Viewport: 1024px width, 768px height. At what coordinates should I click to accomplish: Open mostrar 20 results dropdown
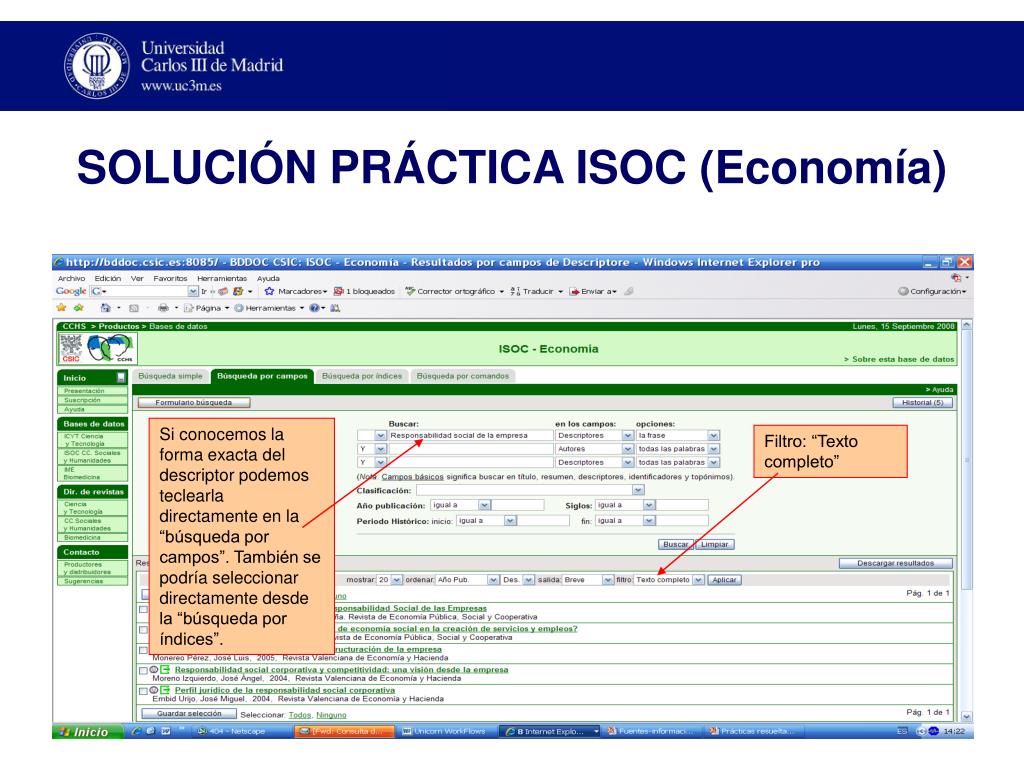point(396,580)
